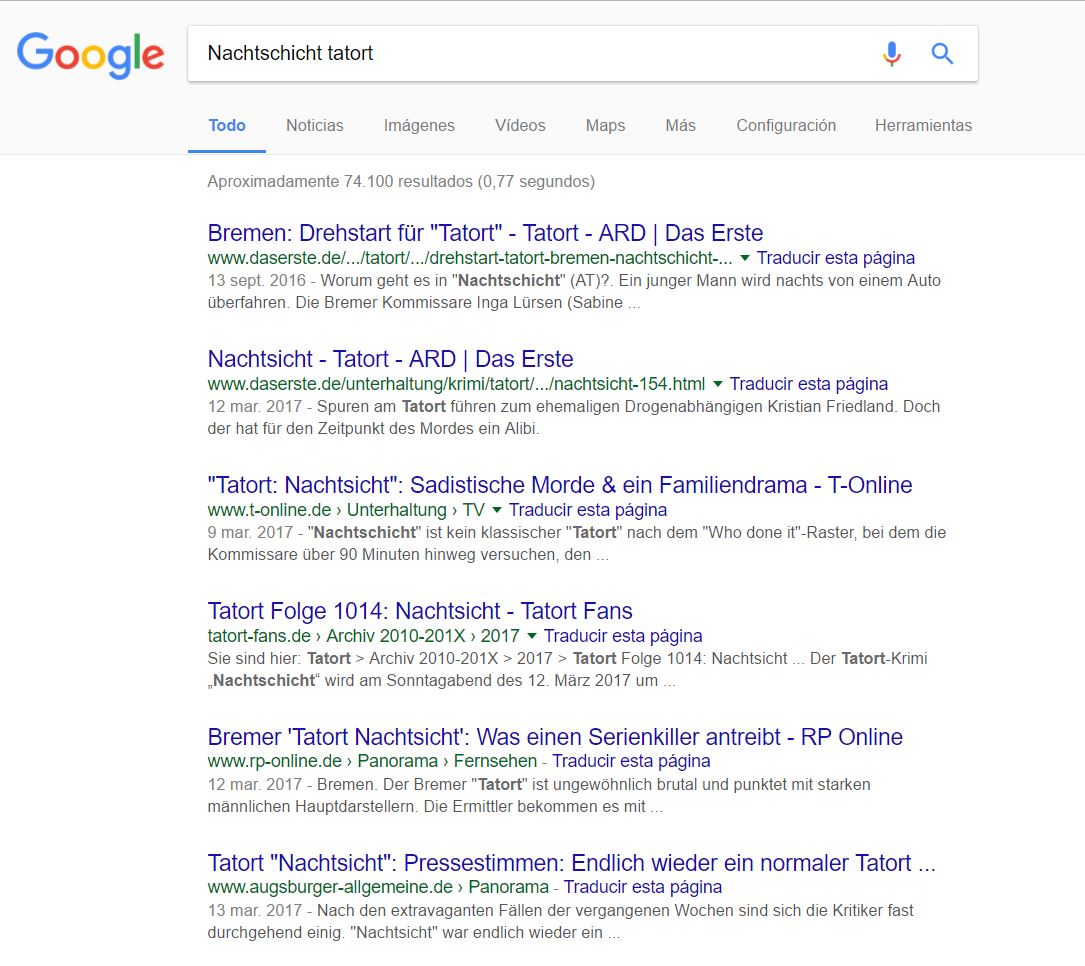This screenshot has height=966, width=1085.
Task: Click snippet starting 12 mar. 2017 - Spuren am Tatort
Action: (x=574, y=418)
